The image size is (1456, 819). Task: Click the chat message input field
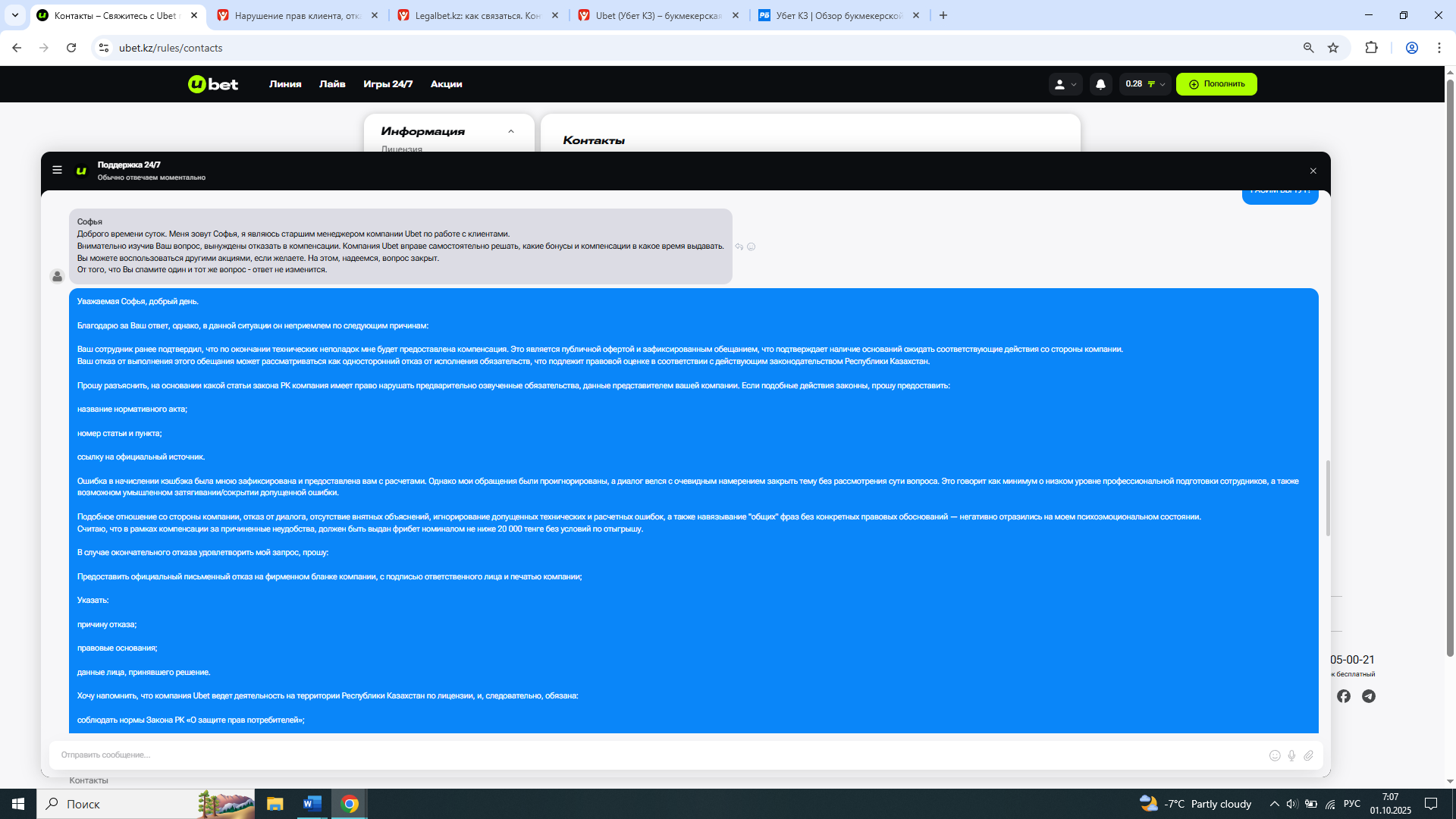[x=652, y=755]
